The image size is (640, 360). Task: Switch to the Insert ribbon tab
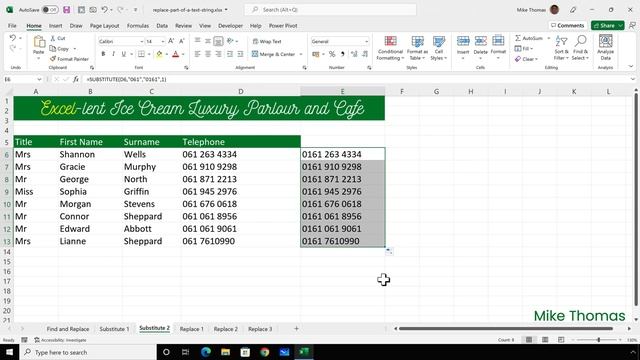click(x=56, y=26)
